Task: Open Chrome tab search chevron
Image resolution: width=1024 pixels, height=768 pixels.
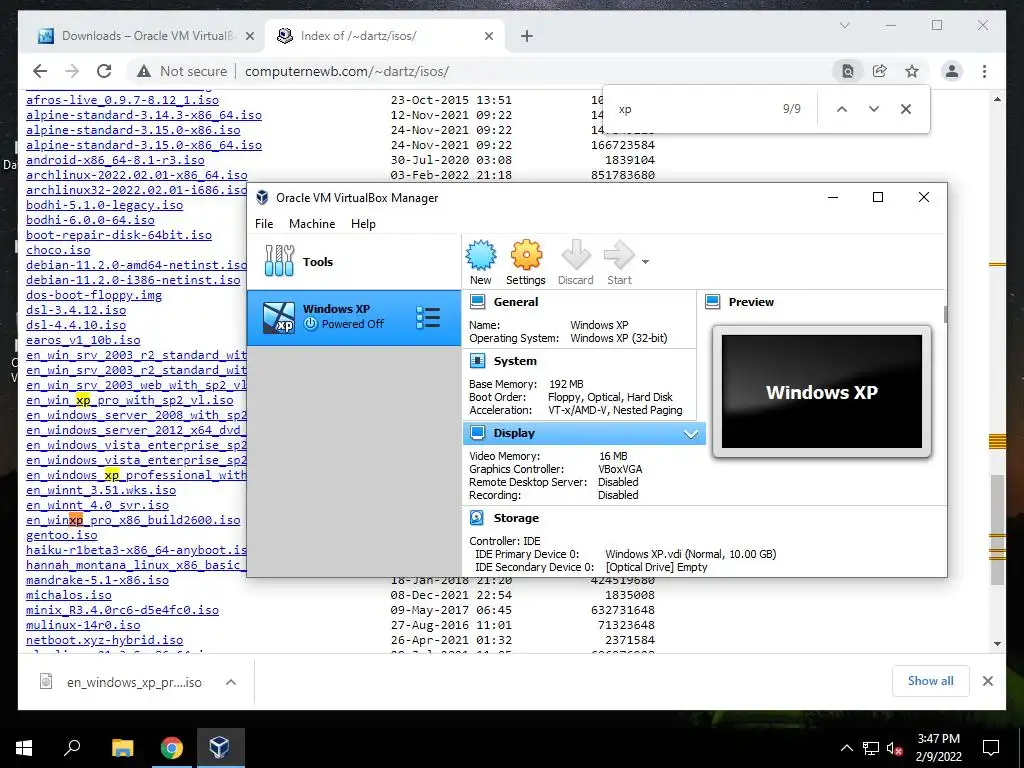Action: [844, 25]
